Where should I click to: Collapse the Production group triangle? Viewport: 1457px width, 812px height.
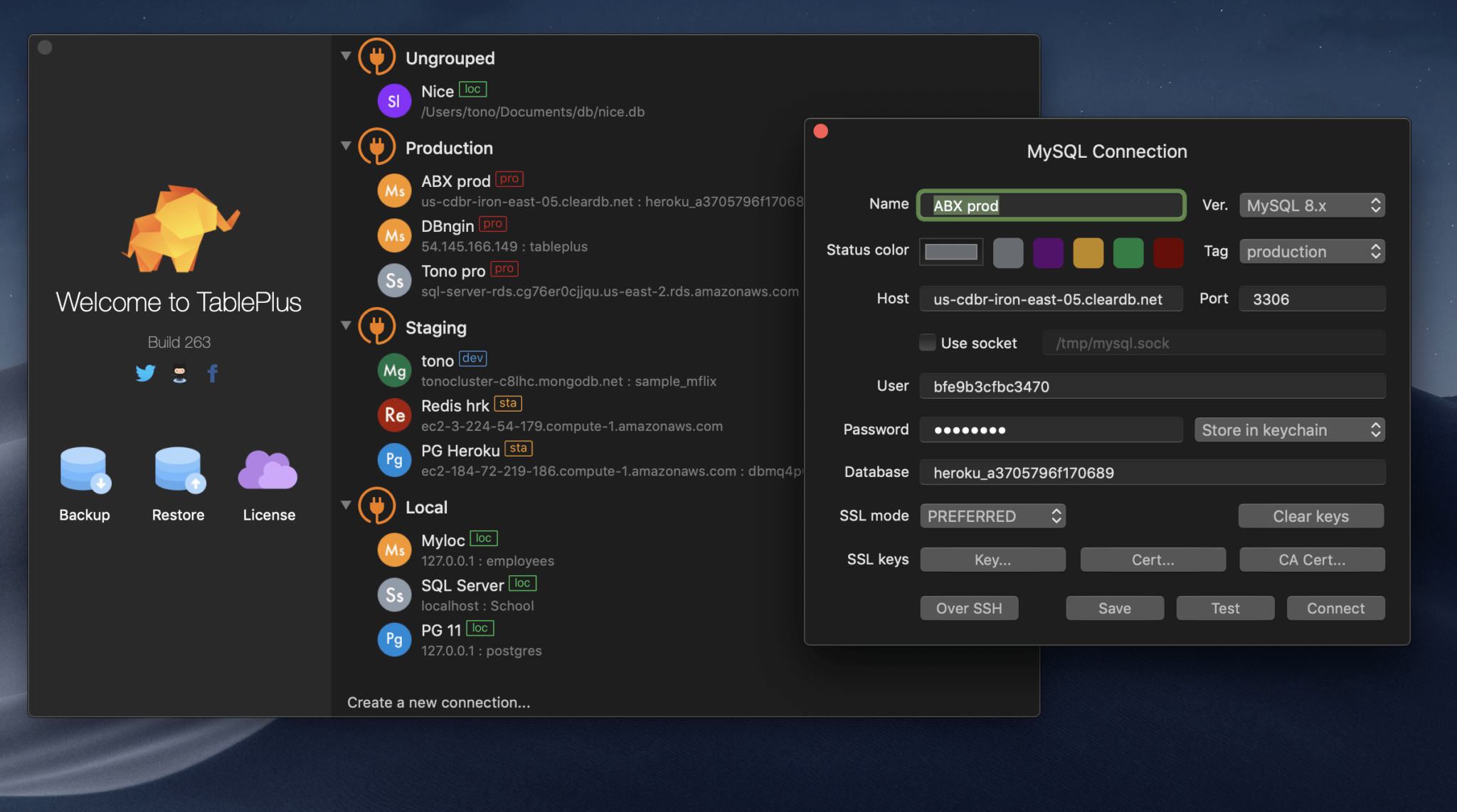coord(346,146)
